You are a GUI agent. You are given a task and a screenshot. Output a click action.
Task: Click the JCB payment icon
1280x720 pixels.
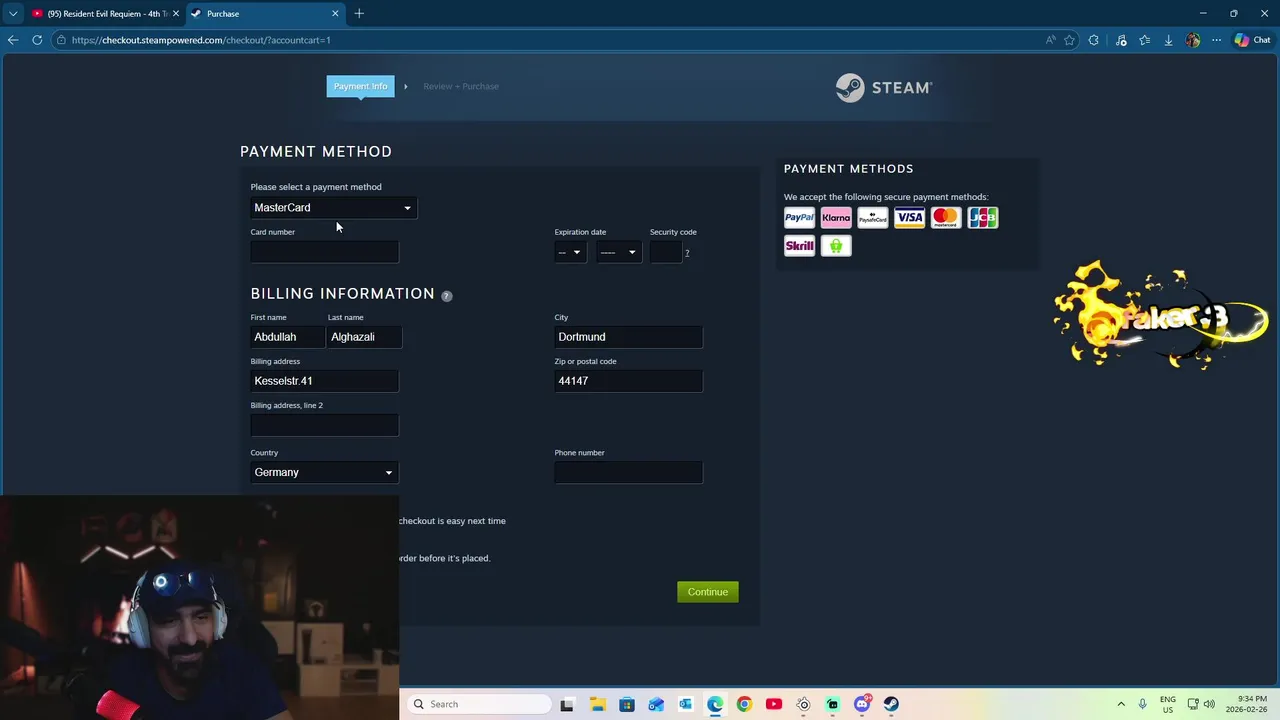tap(983, 217)
